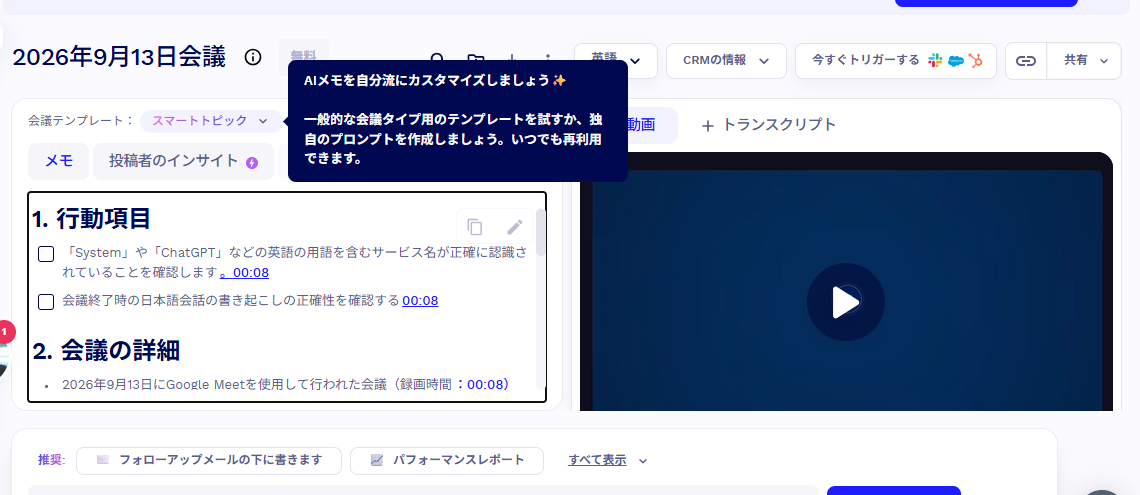Copy the notes with the copy icon
The height and width of the screenshot is (495, 1140).
pos(475,227)
